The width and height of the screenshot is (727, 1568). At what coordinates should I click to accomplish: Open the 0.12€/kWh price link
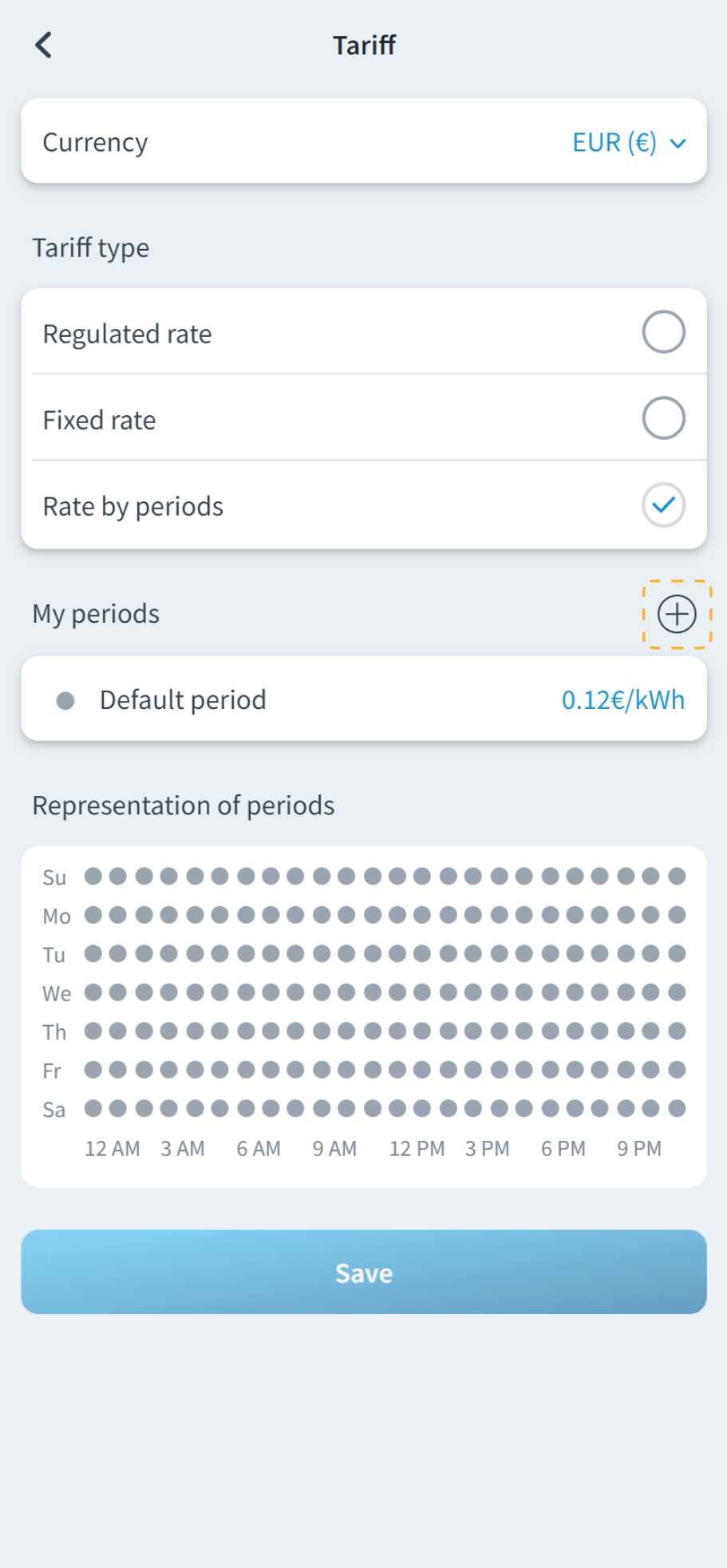pos(622,700)
